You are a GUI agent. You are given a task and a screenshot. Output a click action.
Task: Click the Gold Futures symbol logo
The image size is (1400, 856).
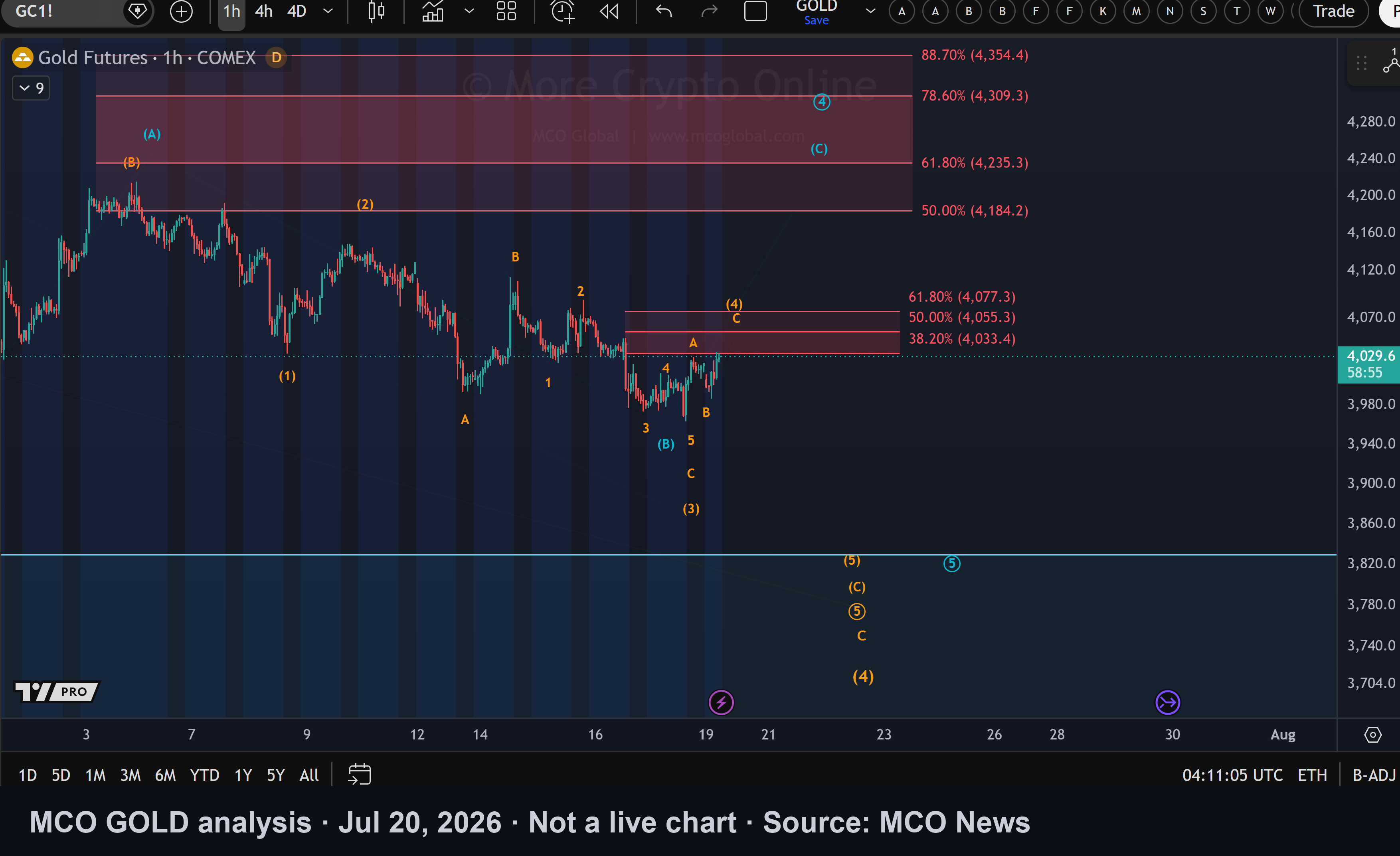click(23, 57)
